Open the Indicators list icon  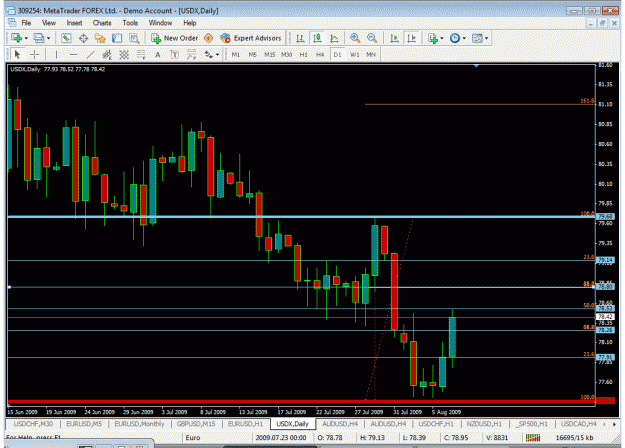point(433,38)
